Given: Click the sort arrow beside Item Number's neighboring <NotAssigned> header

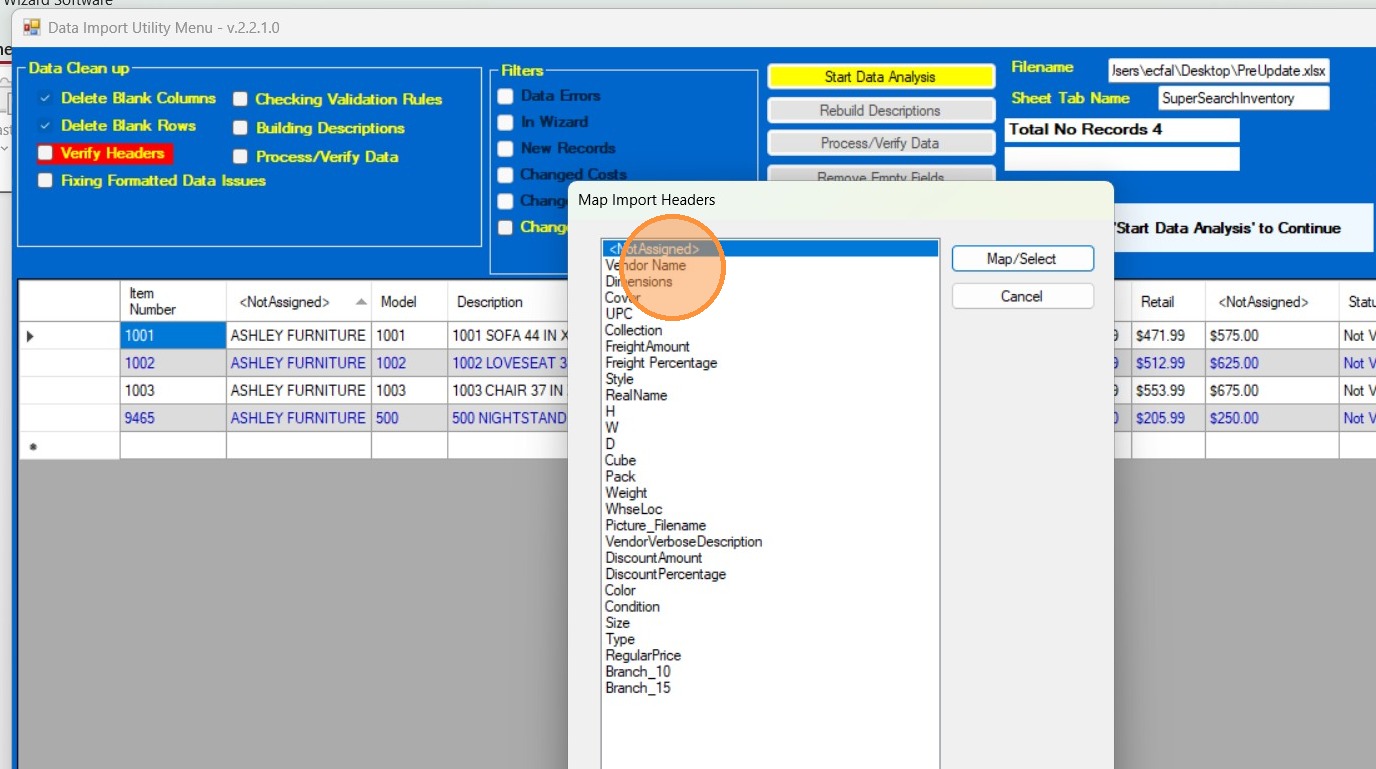Looking at the screenshot, I should [361, 302].
